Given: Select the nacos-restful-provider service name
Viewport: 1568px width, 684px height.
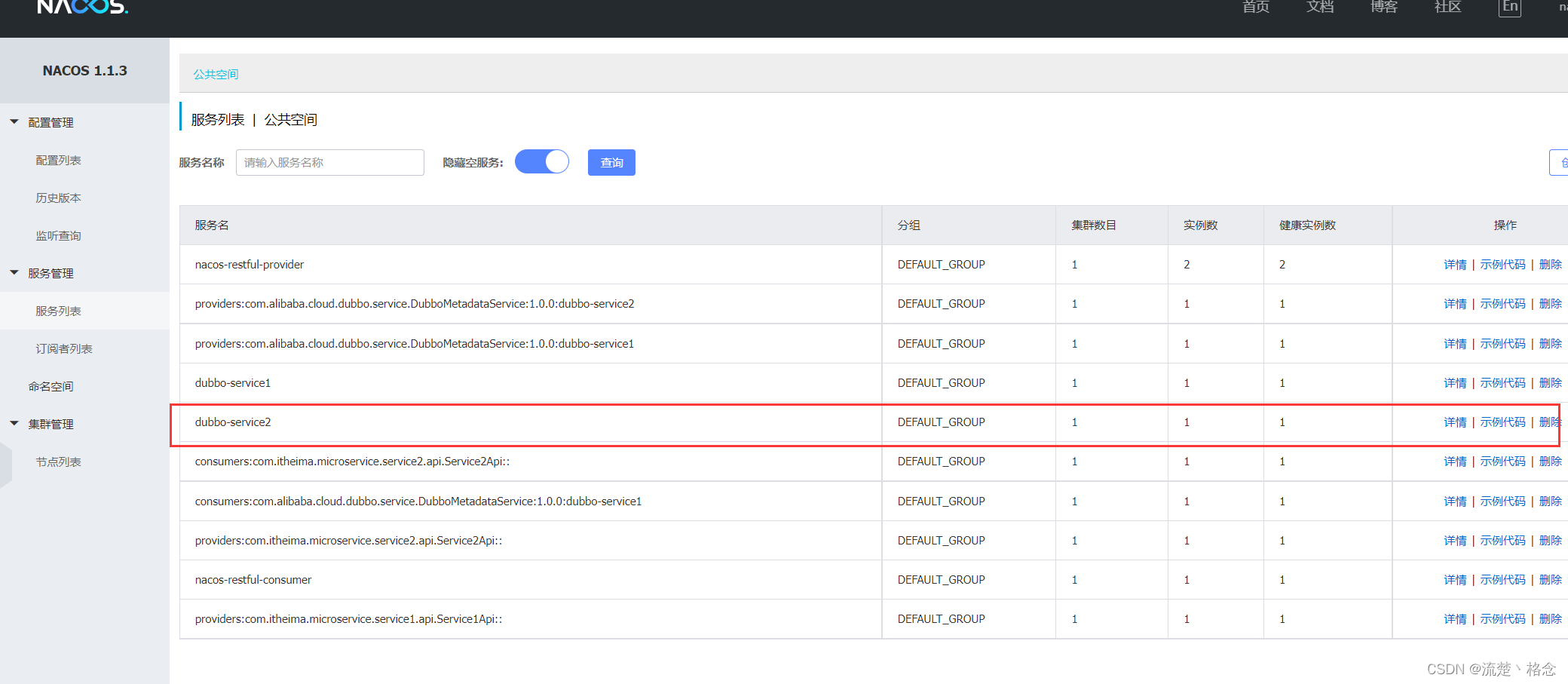Looking at the screenshot, I should click(250, 265).
